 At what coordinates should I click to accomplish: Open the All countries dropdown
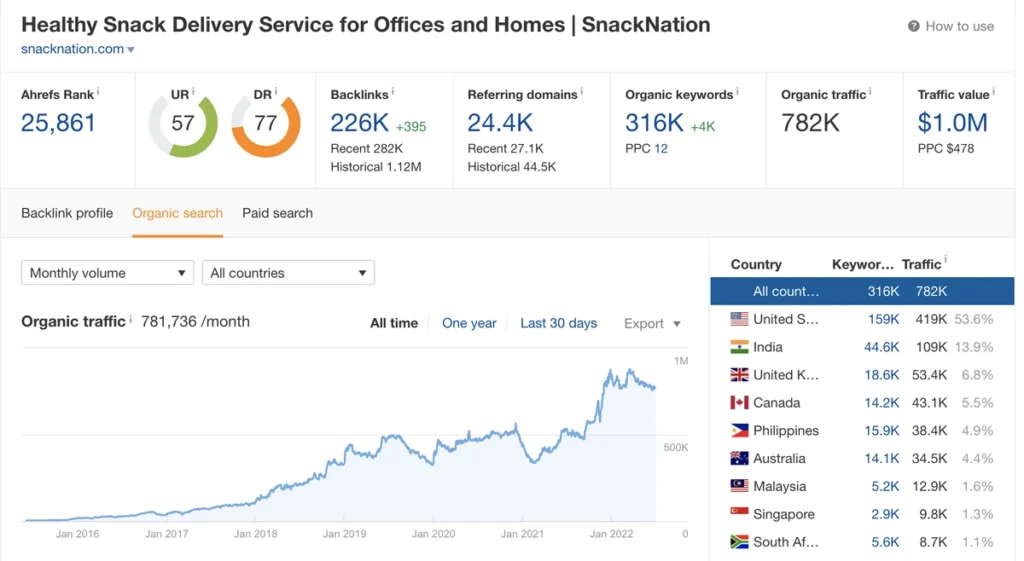pyautogui.click(x=288, y=273)
